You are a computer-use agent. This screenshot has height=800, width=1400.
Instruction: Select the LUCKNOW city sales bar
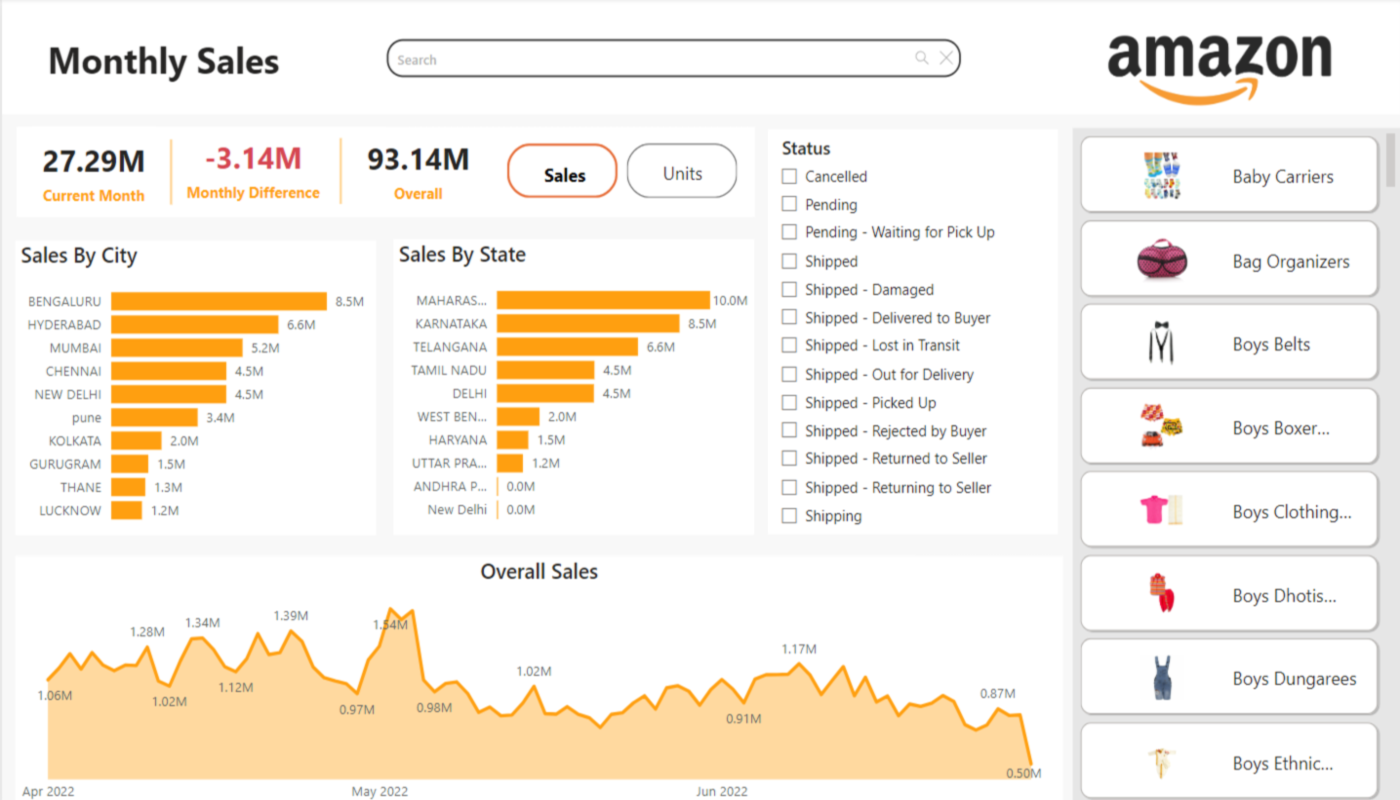127,510
